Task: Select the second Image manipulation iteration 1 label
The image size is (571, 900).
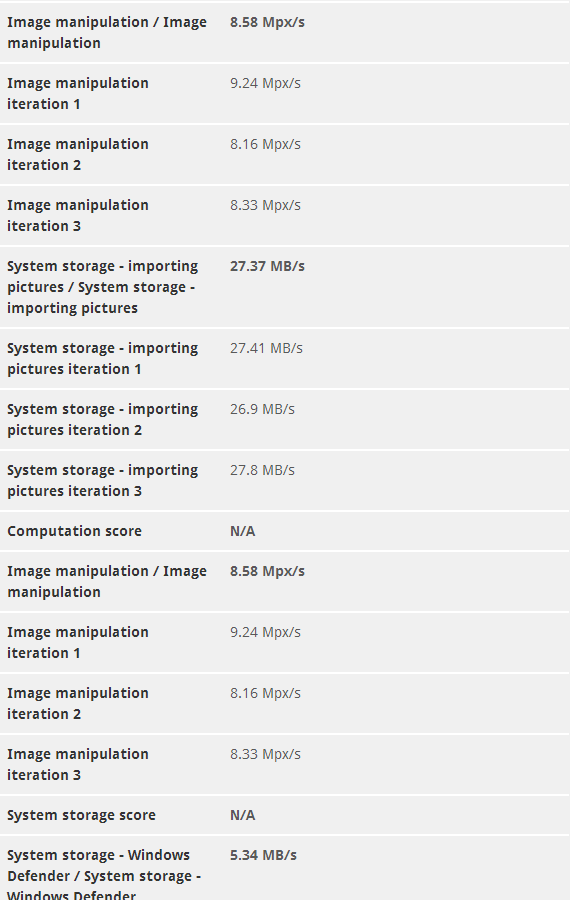Action: point(77,642)
